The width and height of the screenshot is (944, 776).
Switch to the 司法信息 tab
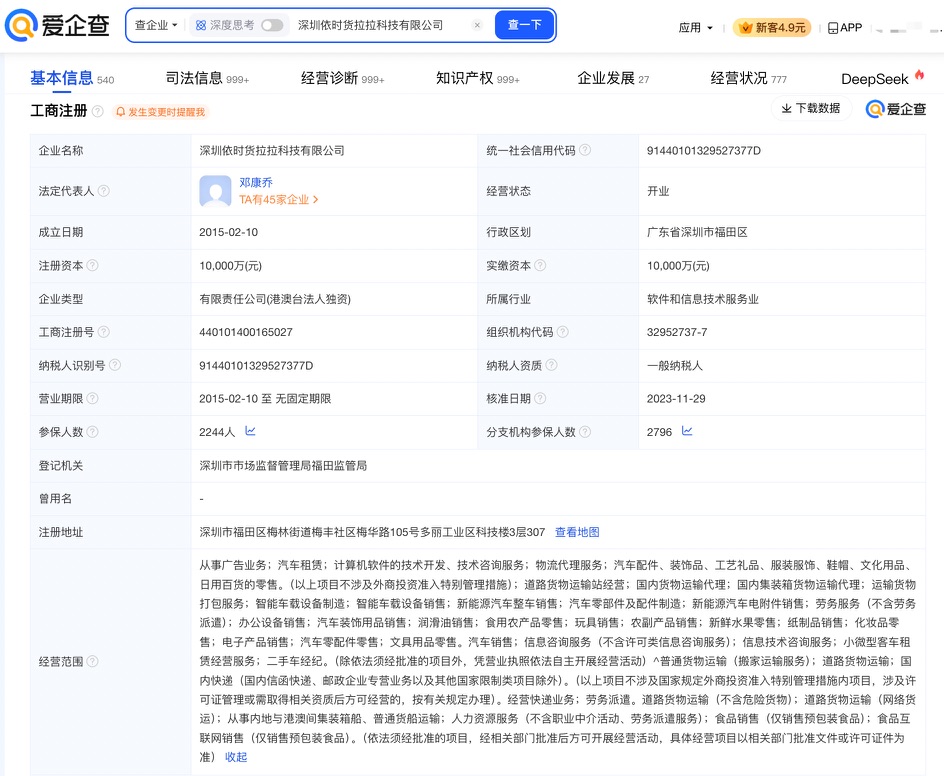point(207,79)
